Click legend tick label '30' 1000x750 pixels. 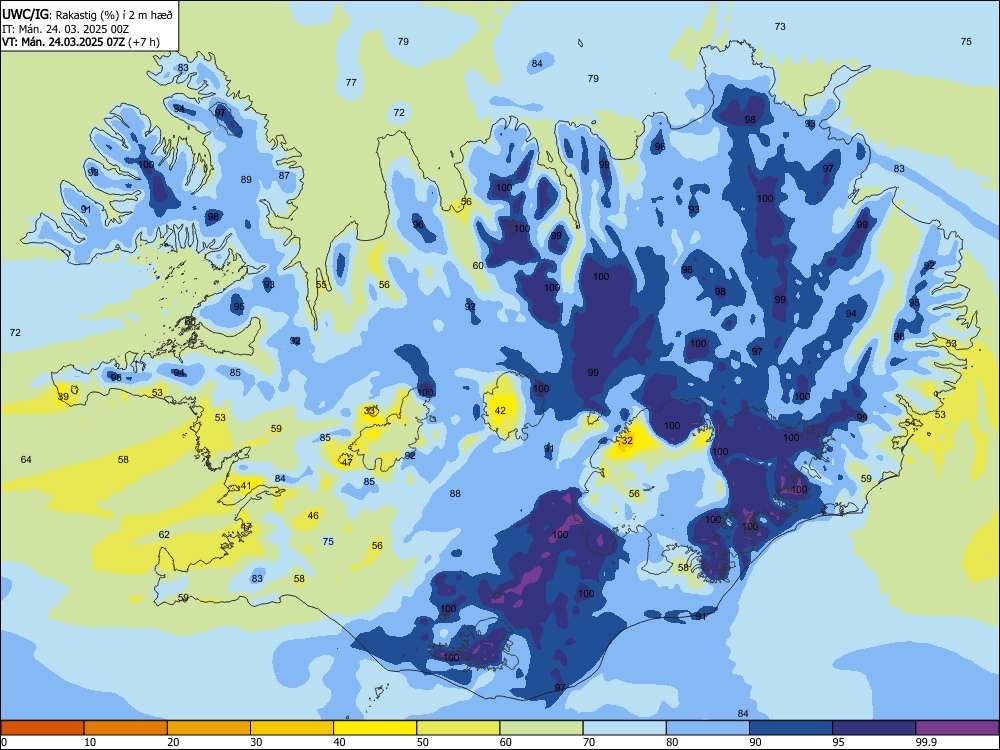point(256,742)
